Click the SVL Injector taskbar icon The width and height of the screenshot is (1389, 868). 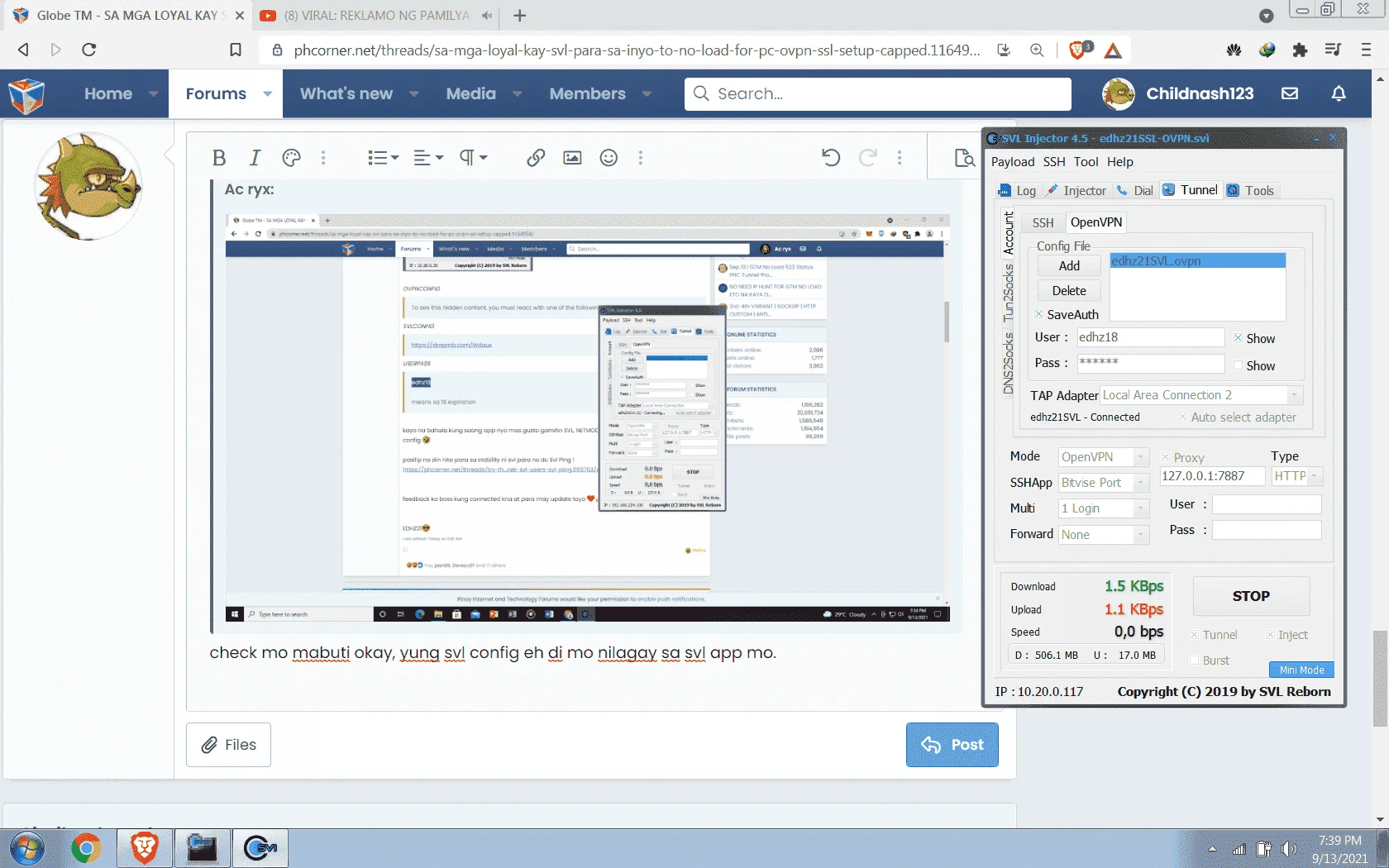pyautogui.click(x=260, y=848)
